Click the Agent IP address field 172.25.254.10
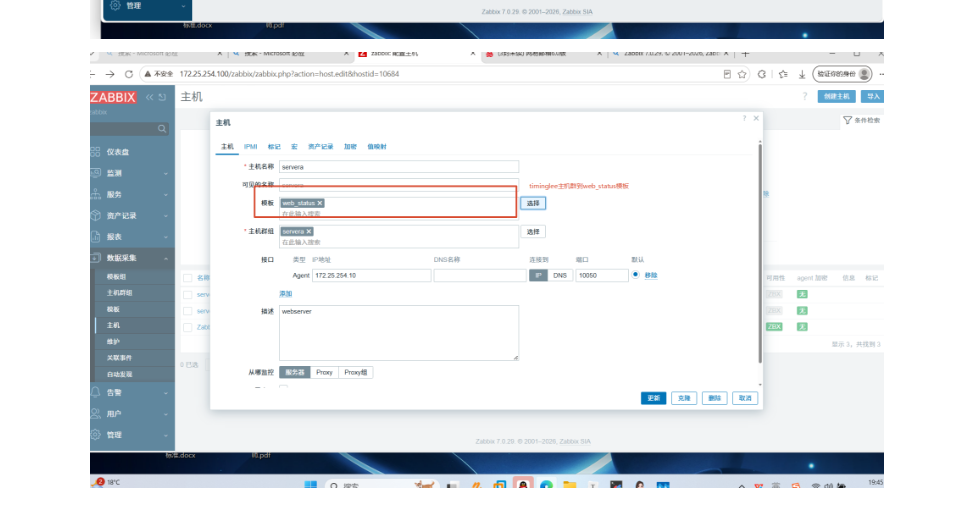Screen dimensions: 955x505 pyautogui.click(x=372, y=275)
